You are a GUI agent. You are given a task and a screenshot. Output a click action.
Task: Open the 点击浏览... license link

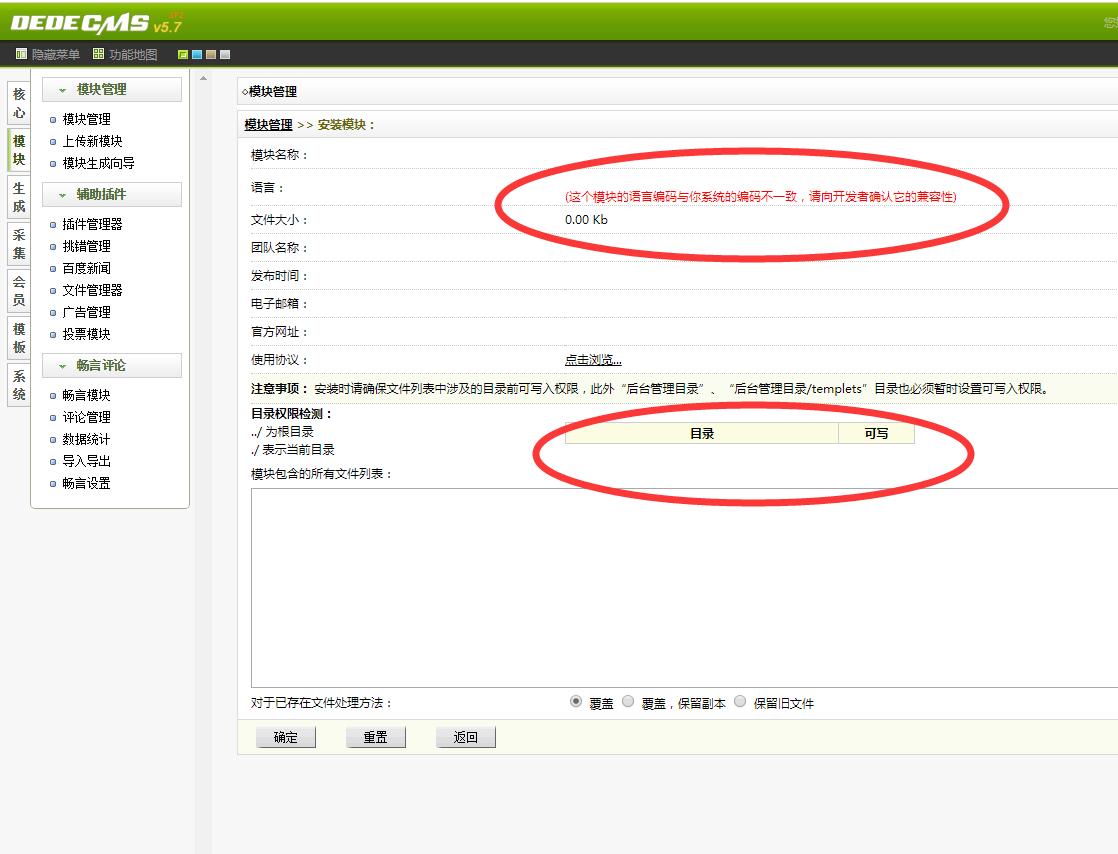(x=593, y=360)
